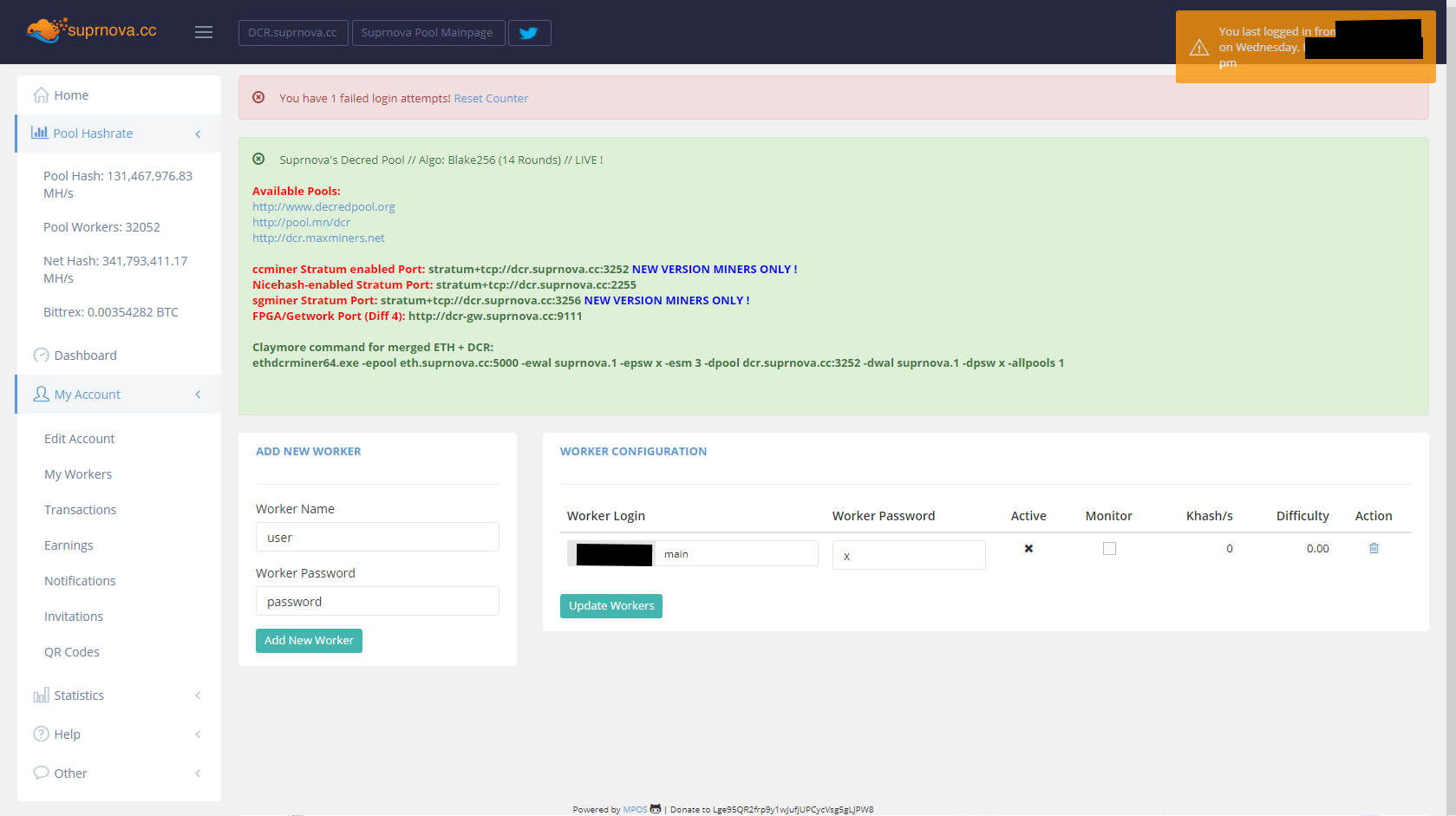Enable Monitor checkbox for main worker
1456x816 pixels.
[1109, 549]
